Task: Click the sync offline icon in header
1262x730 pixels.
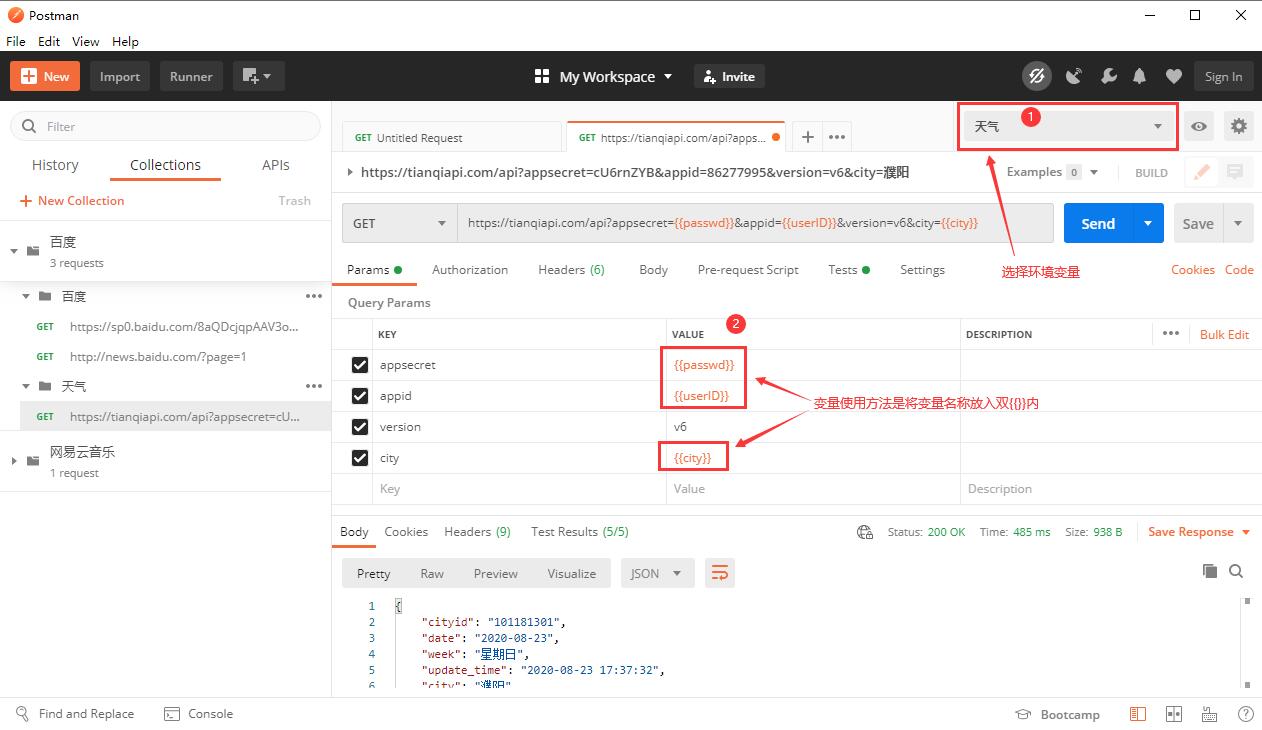Action: pos(1037,76)
